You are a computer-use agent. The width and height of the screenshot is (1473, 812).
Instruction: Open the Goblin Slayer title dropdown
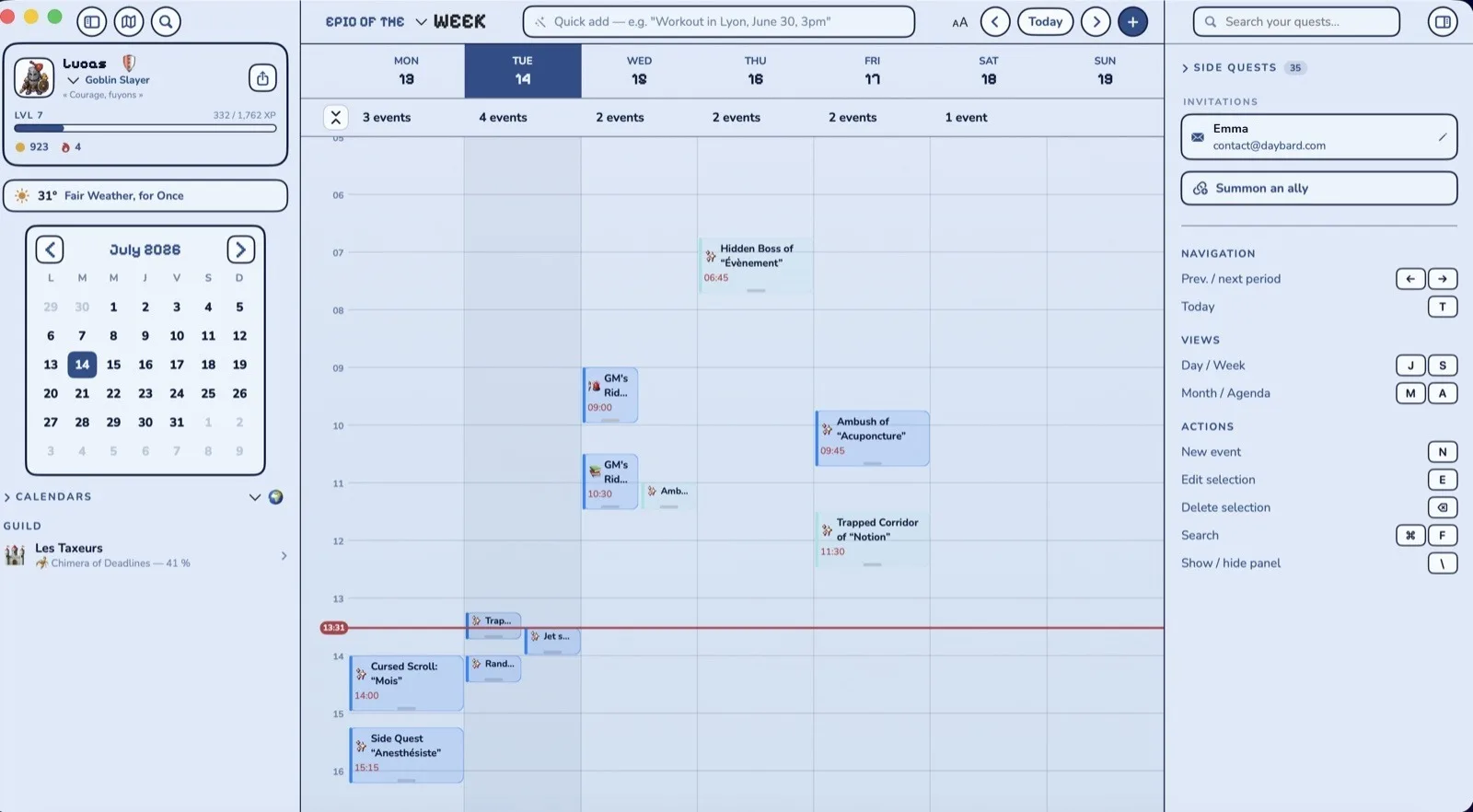point(74,80)
